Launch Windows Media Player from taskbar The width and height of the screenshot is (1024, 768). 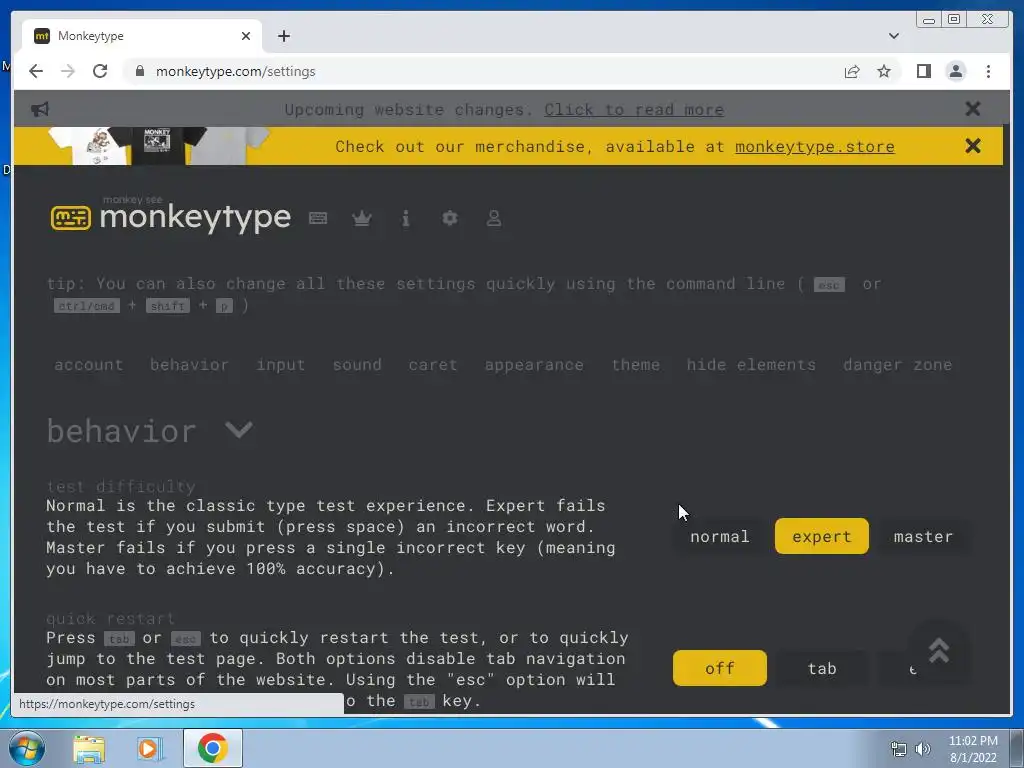[150, 748]
